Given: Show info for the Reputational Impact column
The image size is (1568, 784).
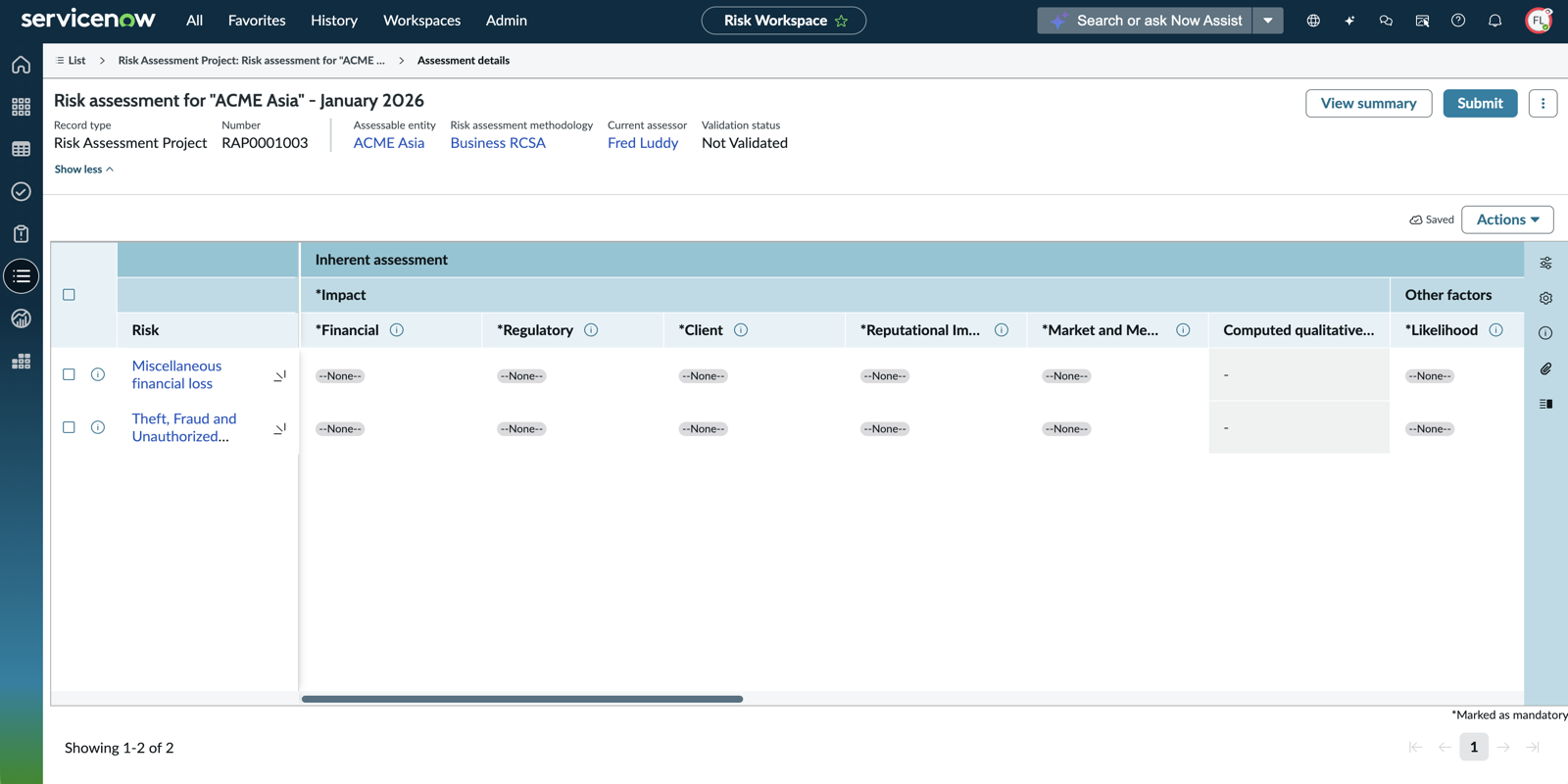Looking at the screenshot, I should (1002, 330).
